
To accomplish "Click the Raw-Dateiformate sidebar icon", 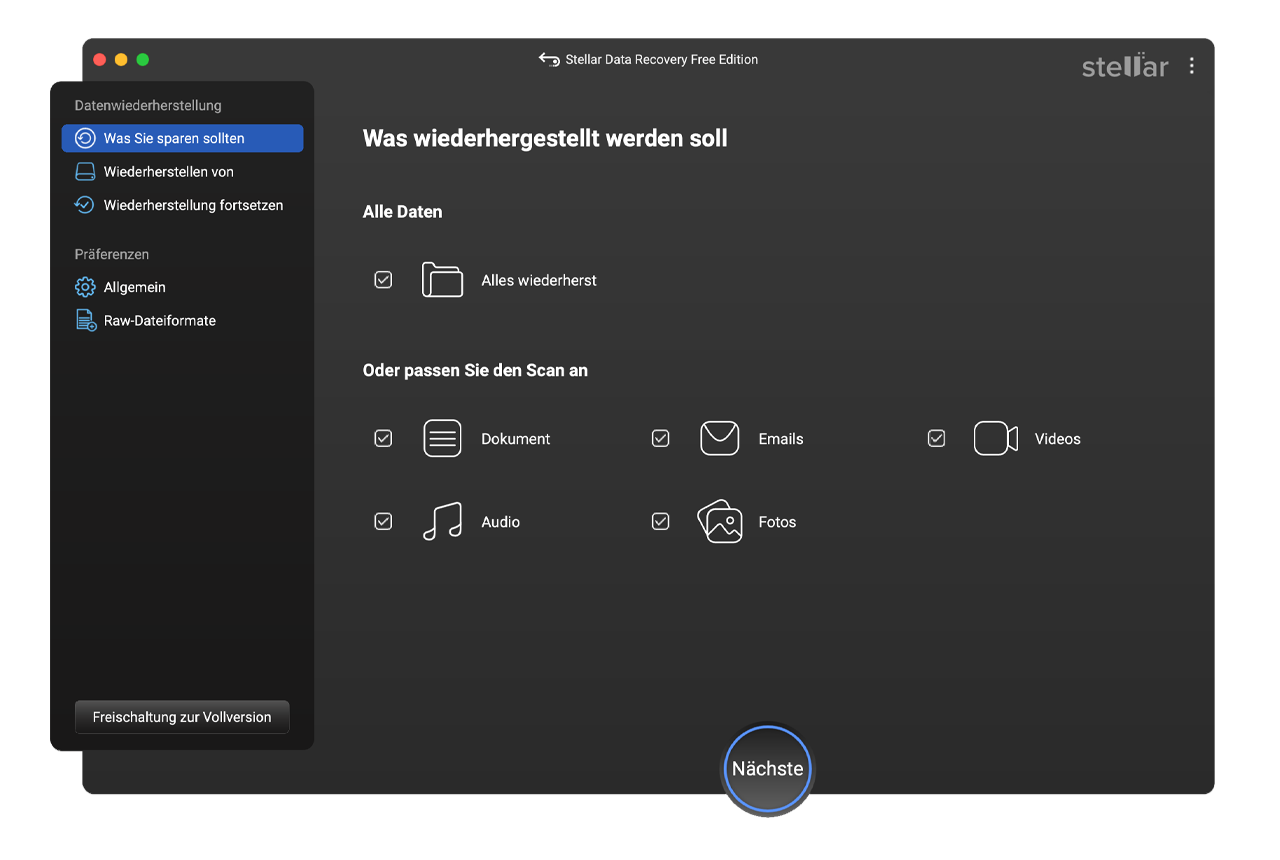I will coord(84,320).
